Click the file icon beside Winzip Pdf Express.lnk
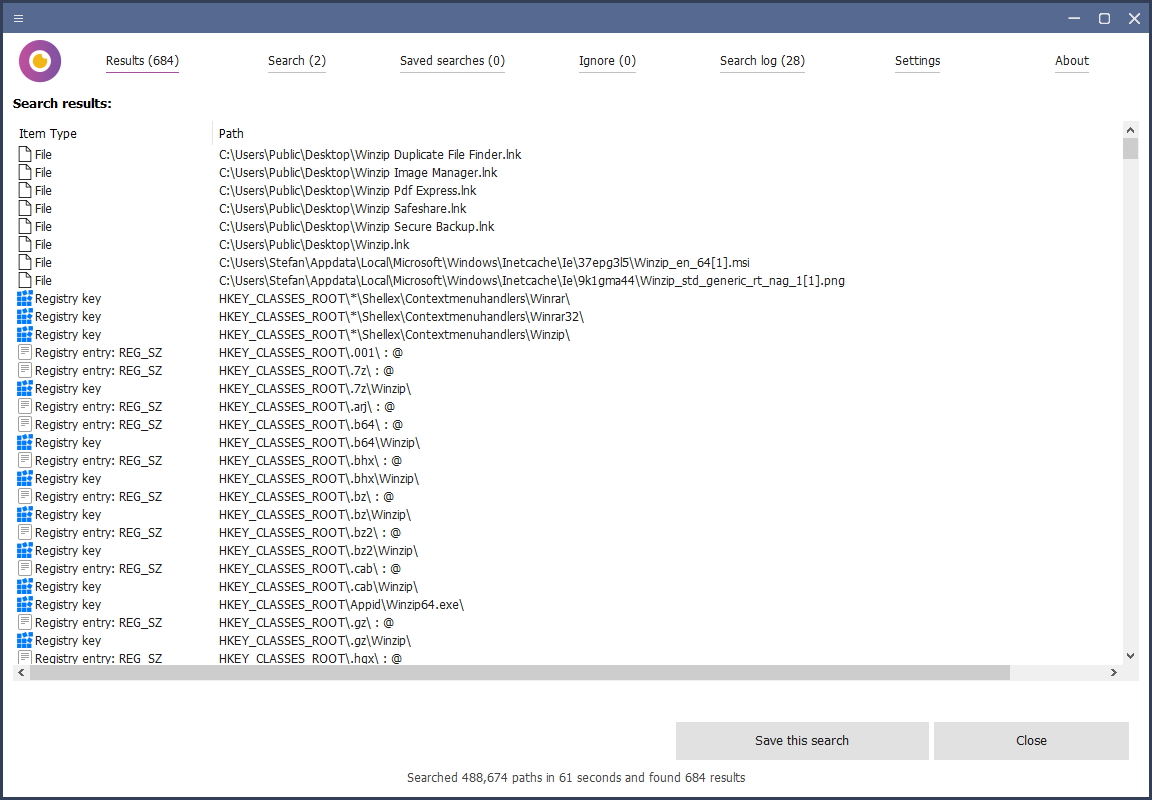The width and height of the screenshot is (1152, 800). [x=25, y=190]
